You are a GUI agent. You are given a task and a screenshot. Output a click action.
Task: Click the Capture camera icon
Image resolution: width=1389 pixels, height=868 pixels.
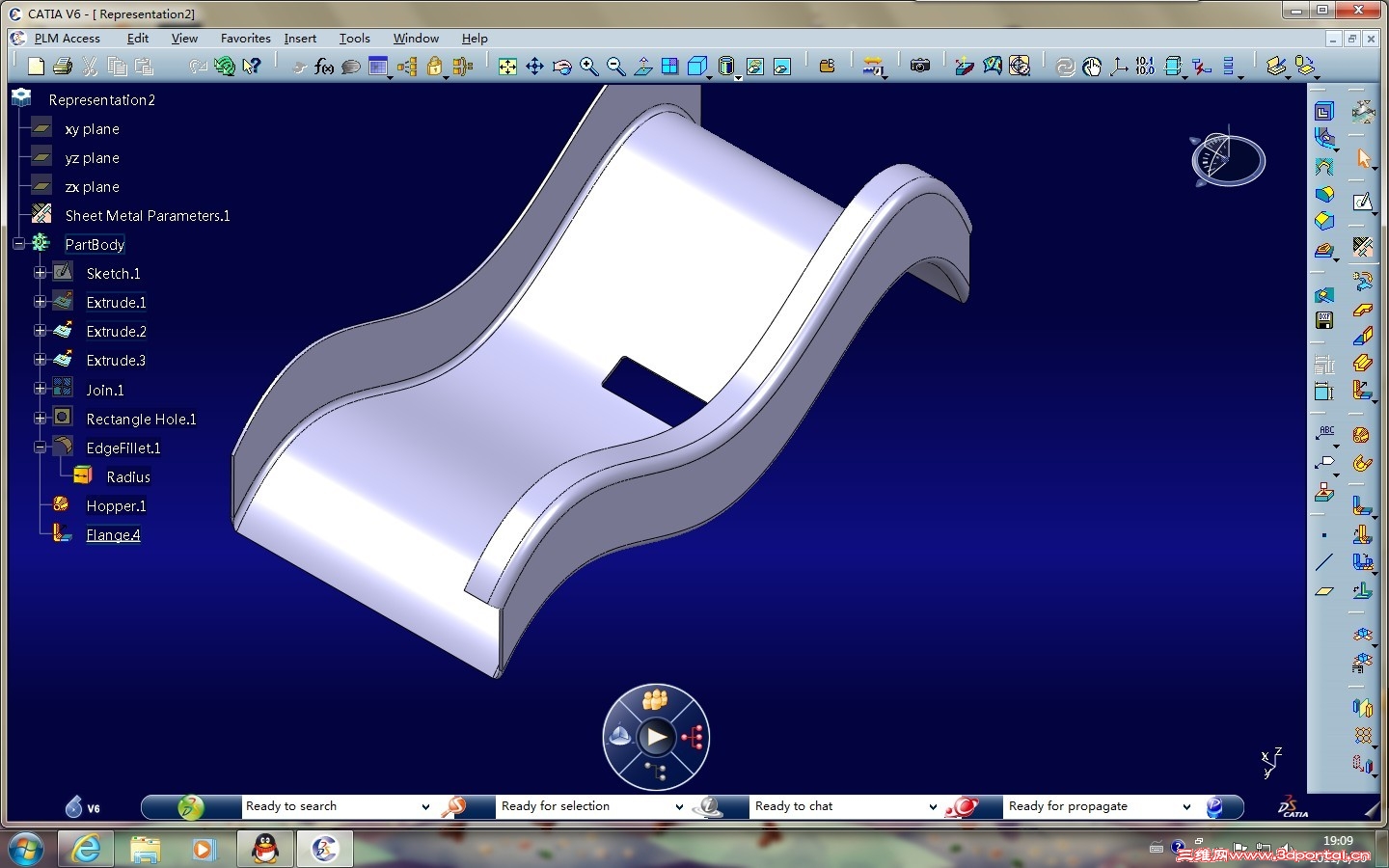pos(920,66)
